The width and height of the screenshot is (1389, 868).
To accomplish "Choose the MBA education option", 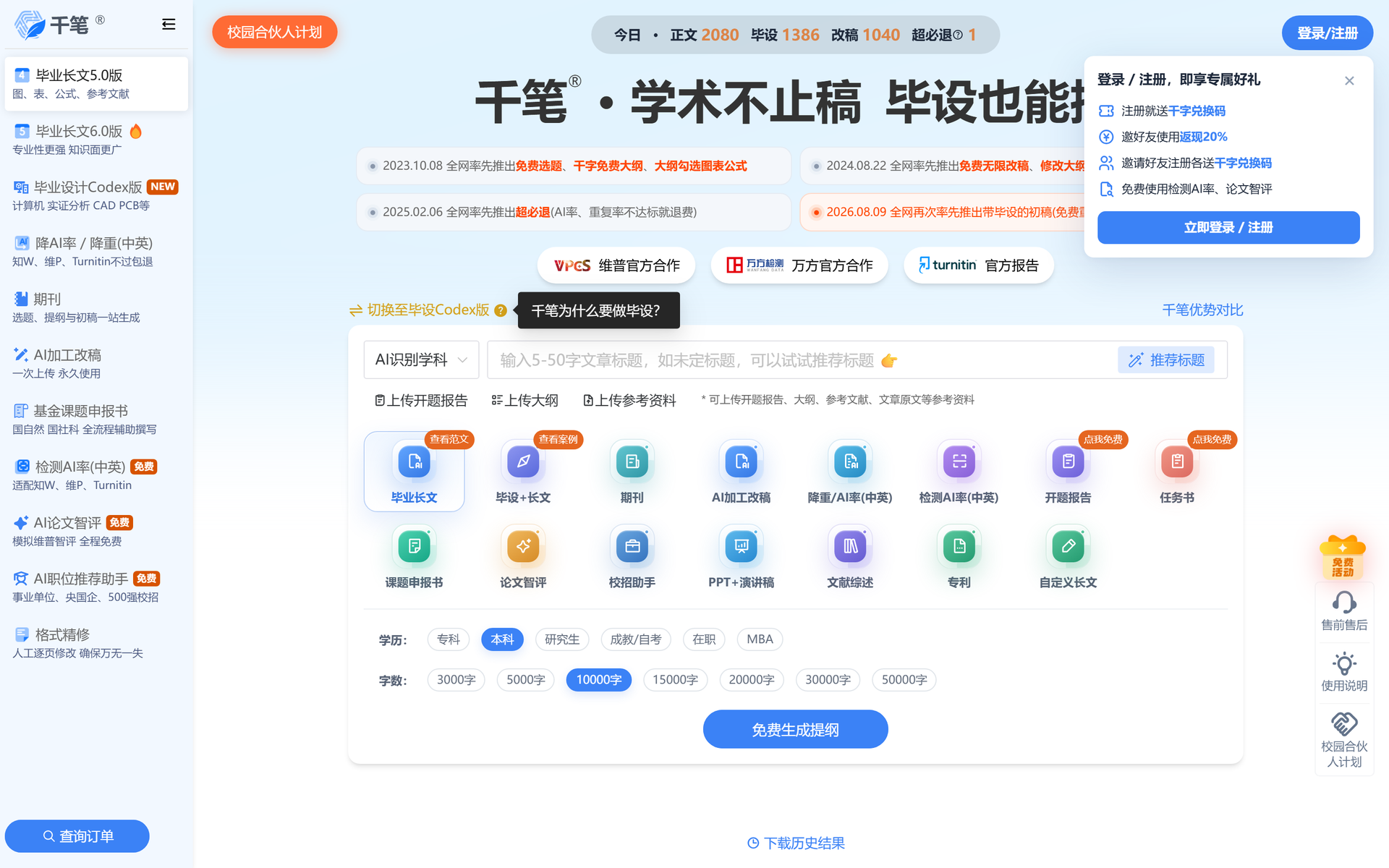I will point(760,639).
